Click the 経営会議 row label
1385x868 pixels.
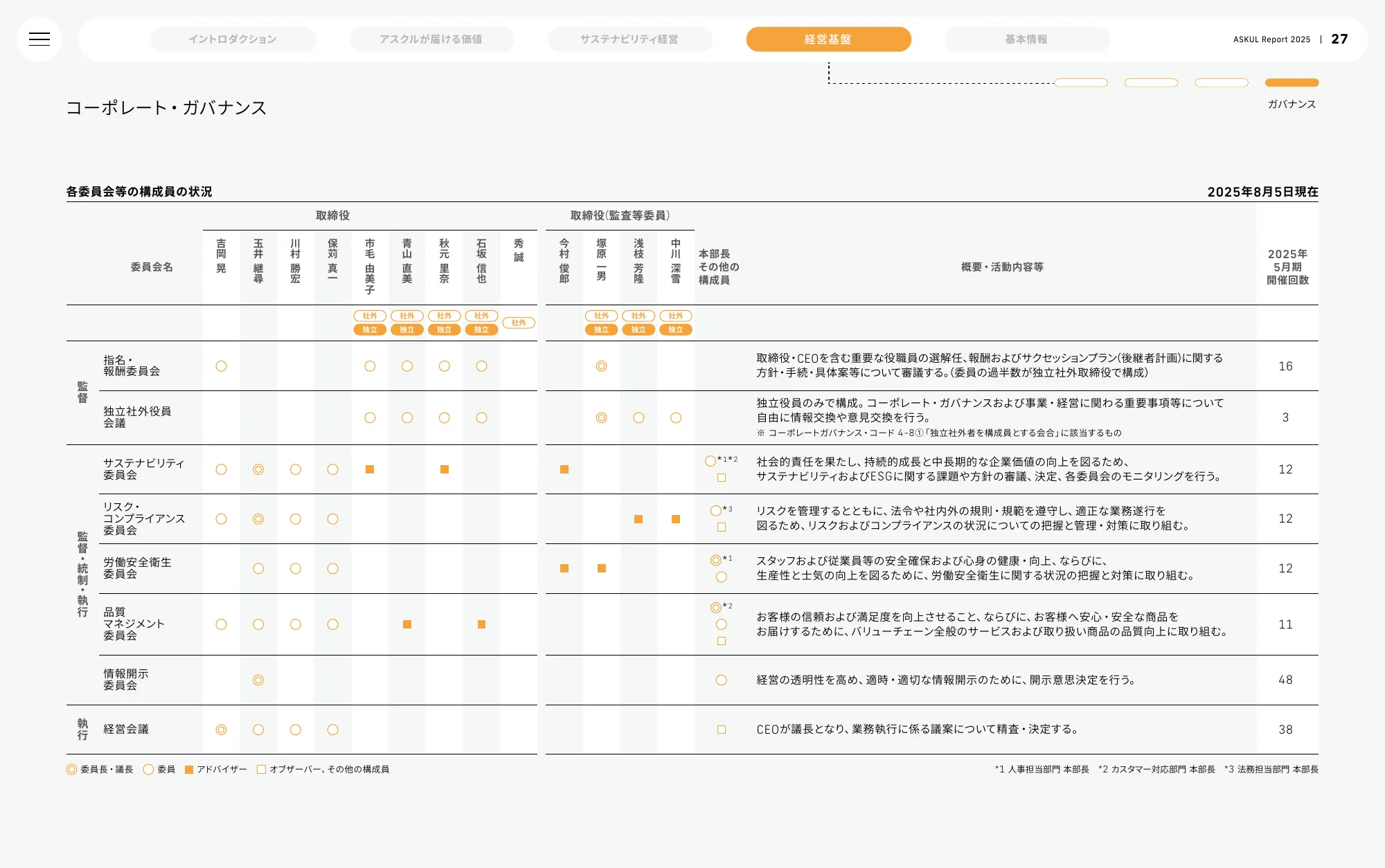coord(126,730)
